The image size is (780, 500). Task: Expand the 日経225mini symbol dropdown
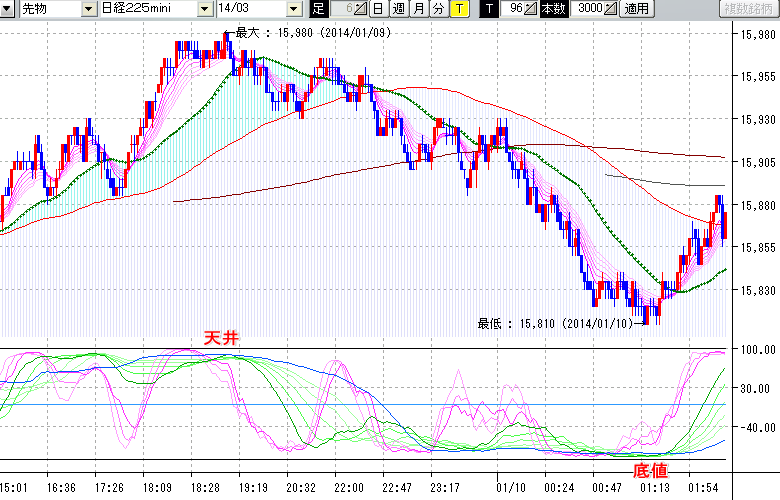pyautogui.click(x=206, y=9)
